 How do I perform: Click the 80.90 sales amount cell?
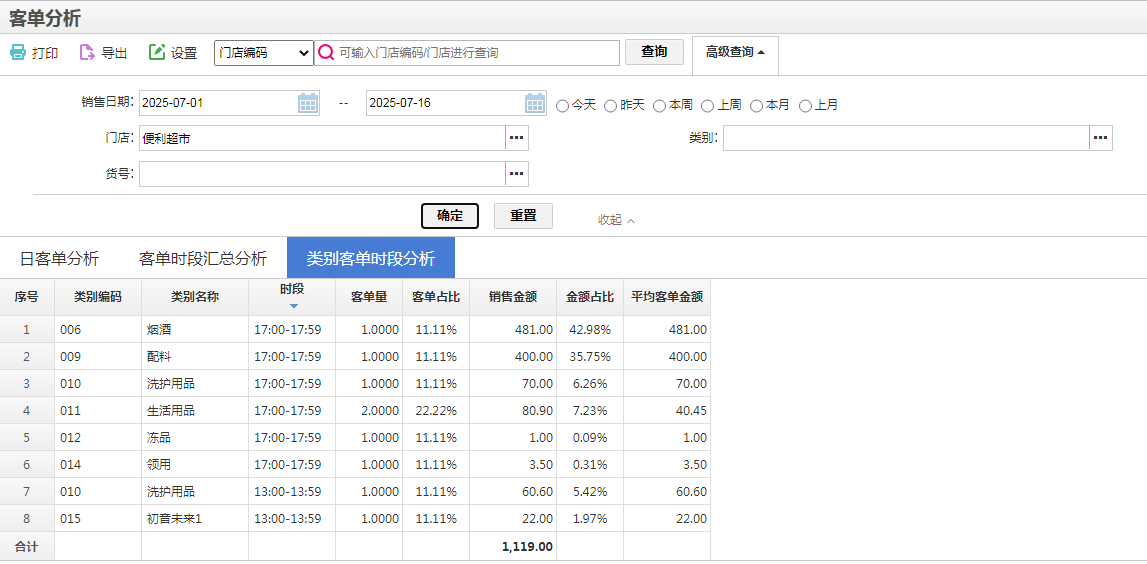514,411
